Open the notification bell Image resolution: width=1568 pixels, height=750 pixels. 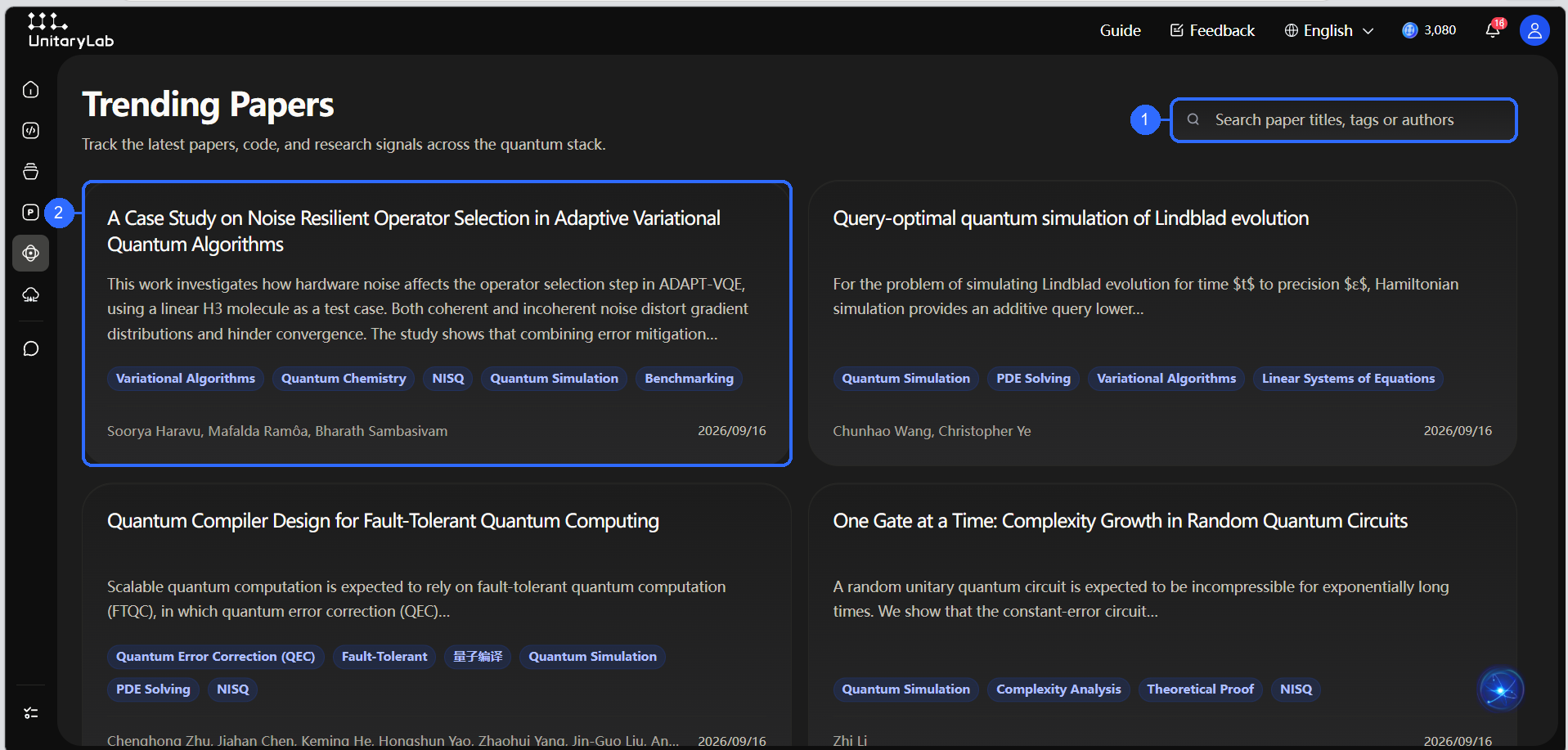tap(1494, 30)
